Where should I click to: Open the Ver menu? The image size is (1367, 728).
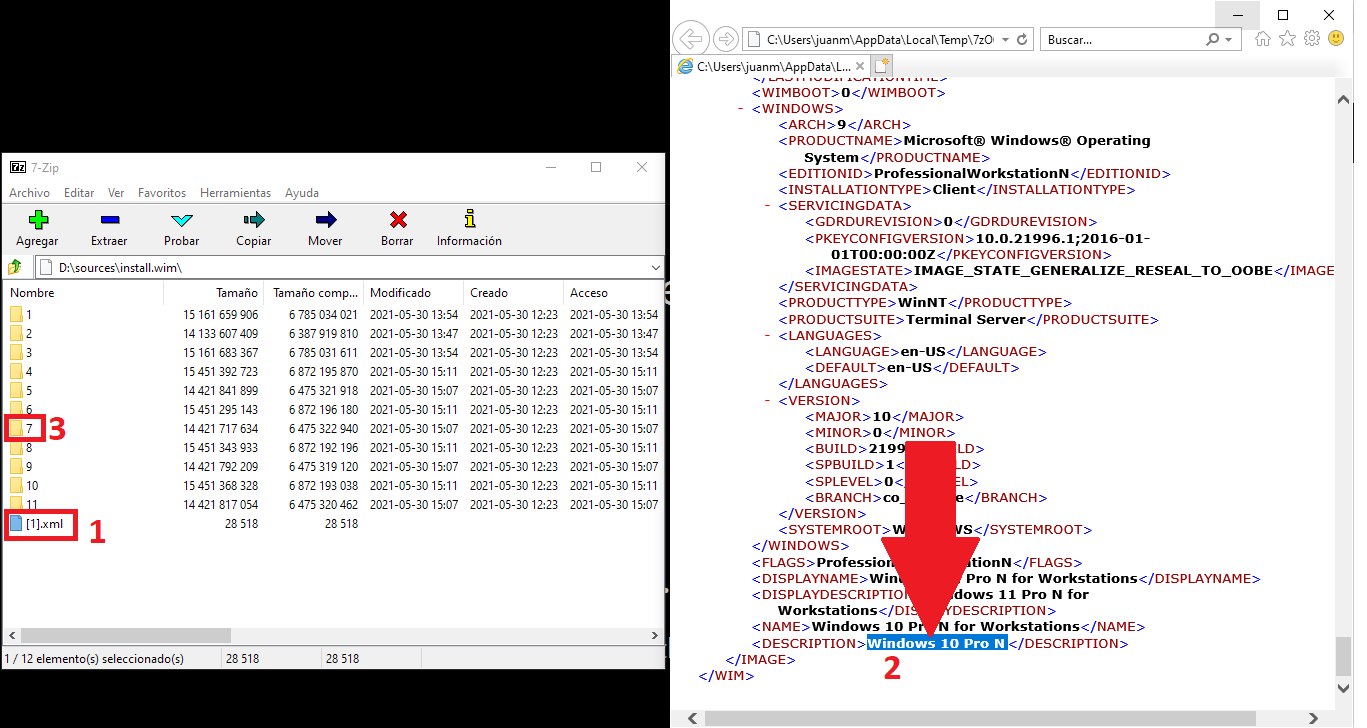point(116,193)
